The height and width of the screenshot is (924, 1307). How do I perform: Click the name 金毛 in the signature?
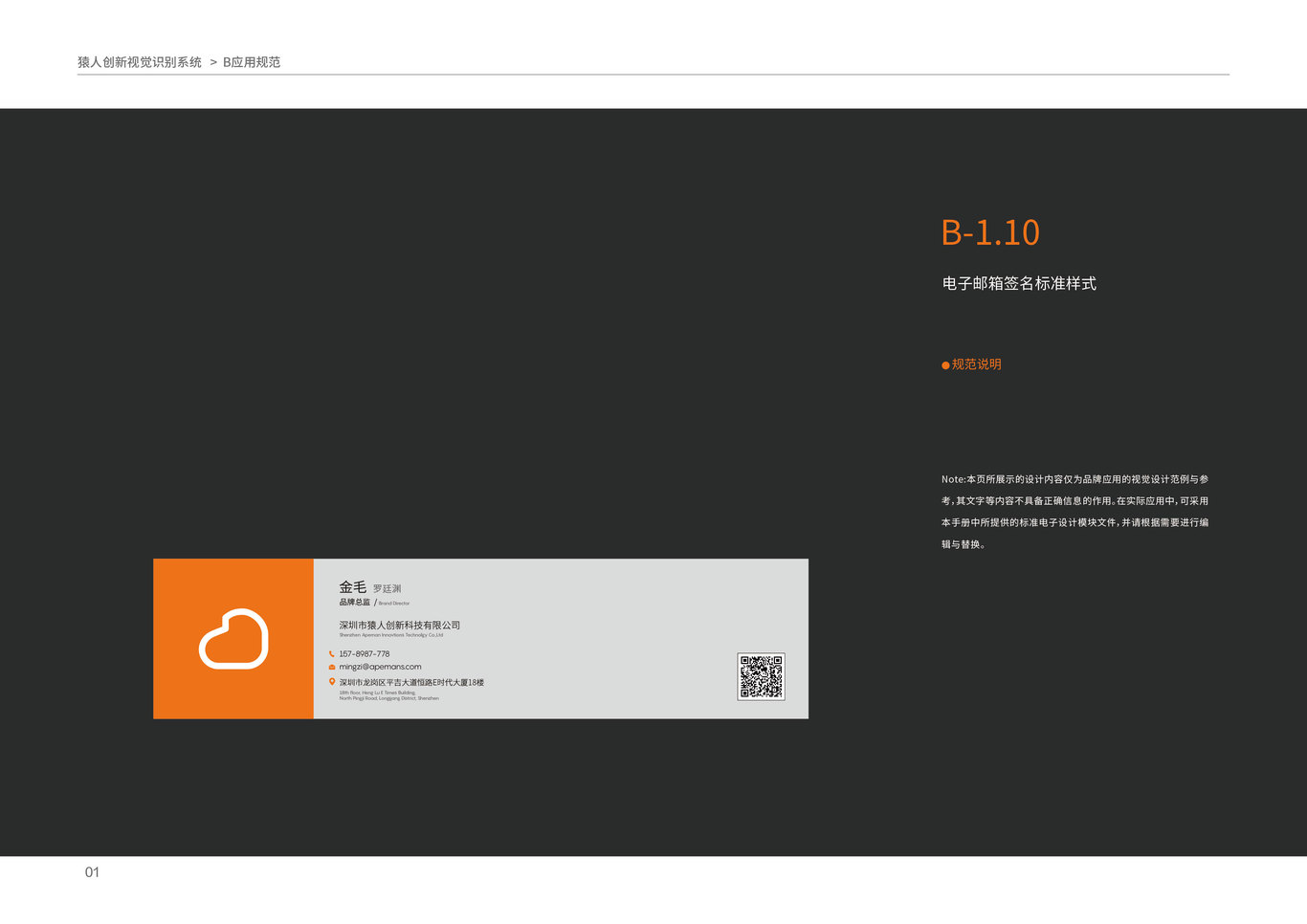353,587
